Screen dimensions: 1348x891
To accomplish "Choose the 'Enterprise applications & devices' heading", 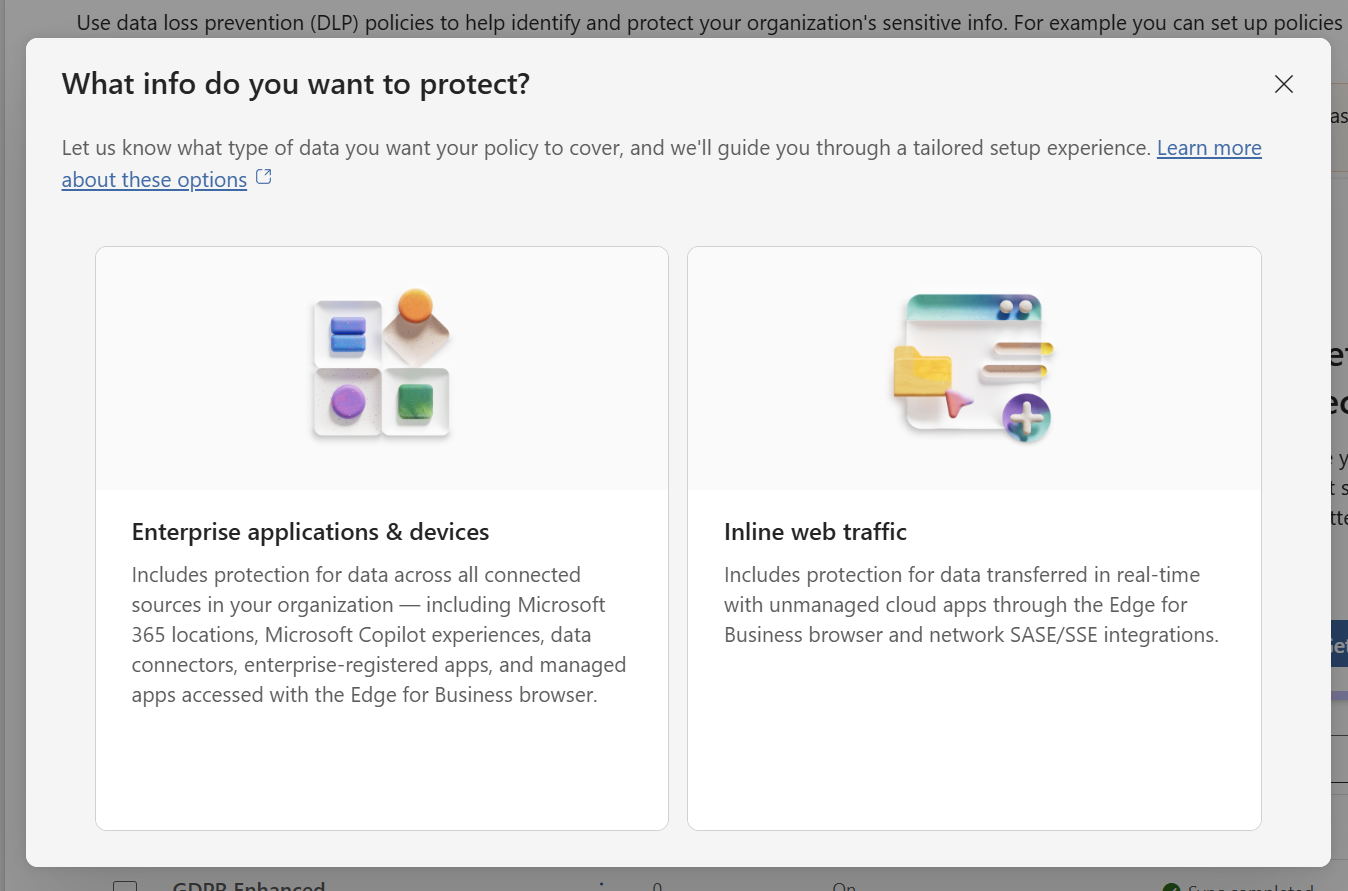I will (310, 532).
